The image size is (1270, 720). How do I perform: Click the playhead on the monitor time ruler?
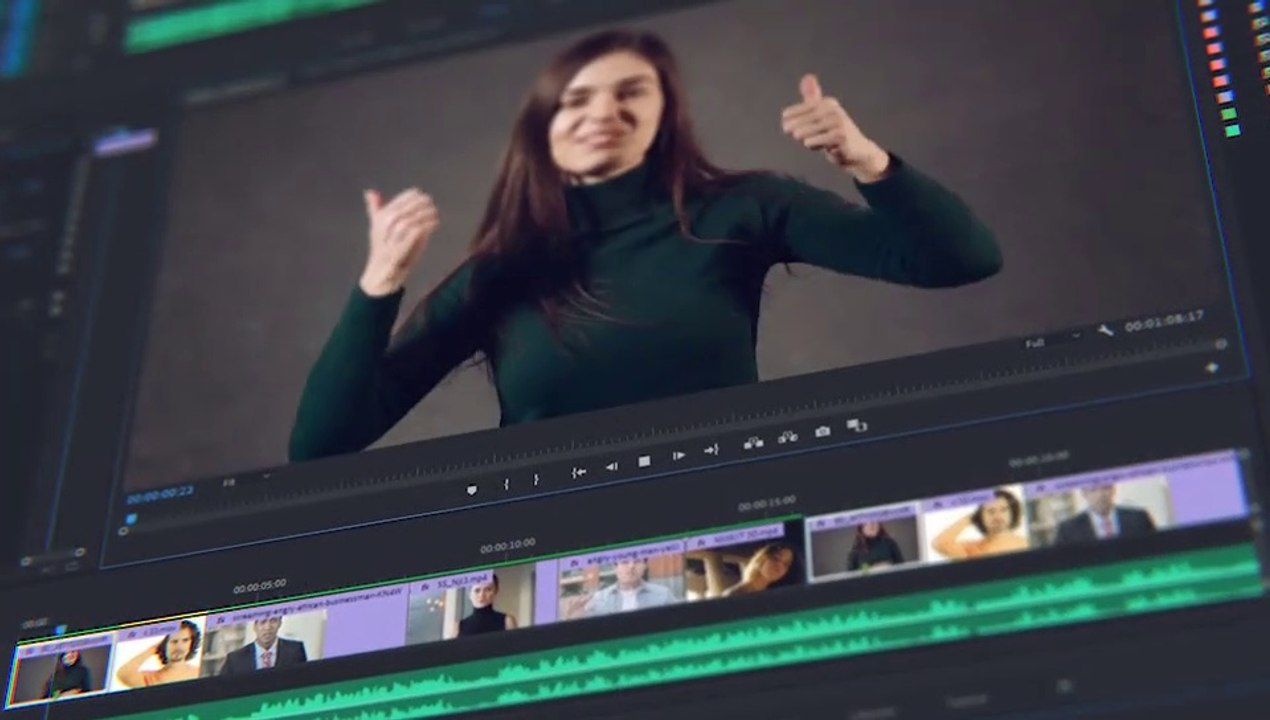pyautogui.click(x=130, y=518)
